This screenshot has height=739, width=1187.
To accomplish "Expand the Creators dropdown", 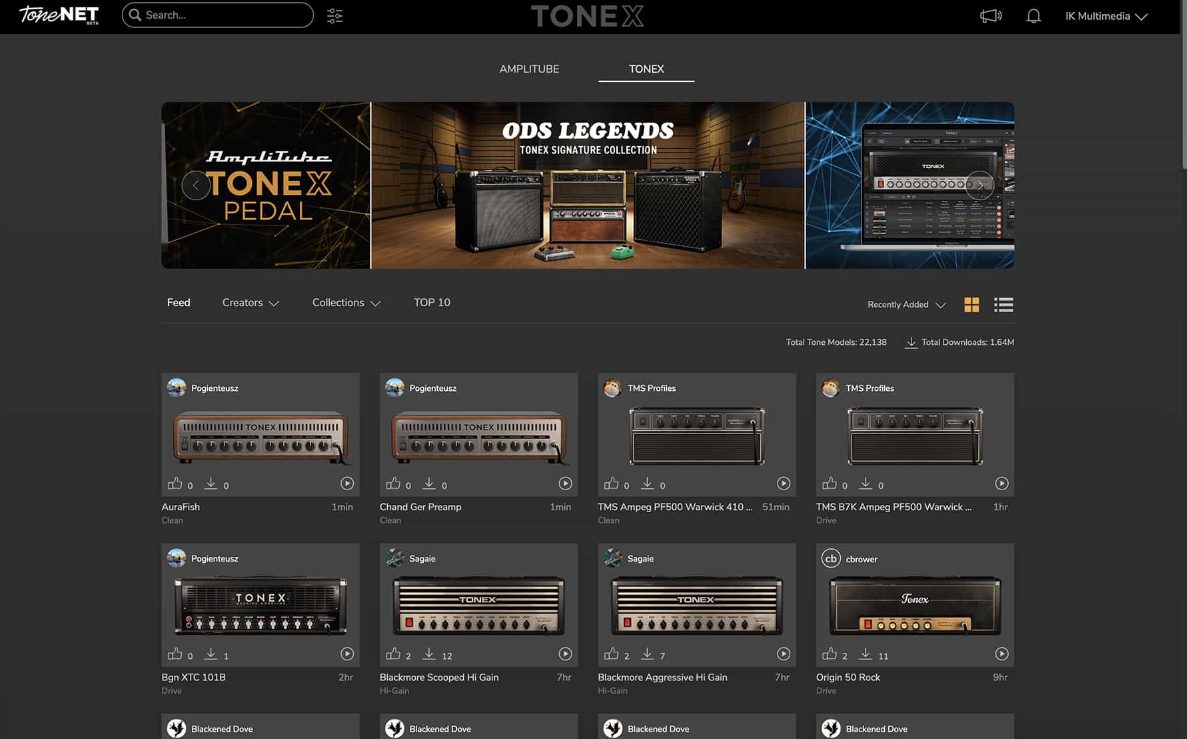I will pos(250,303).
